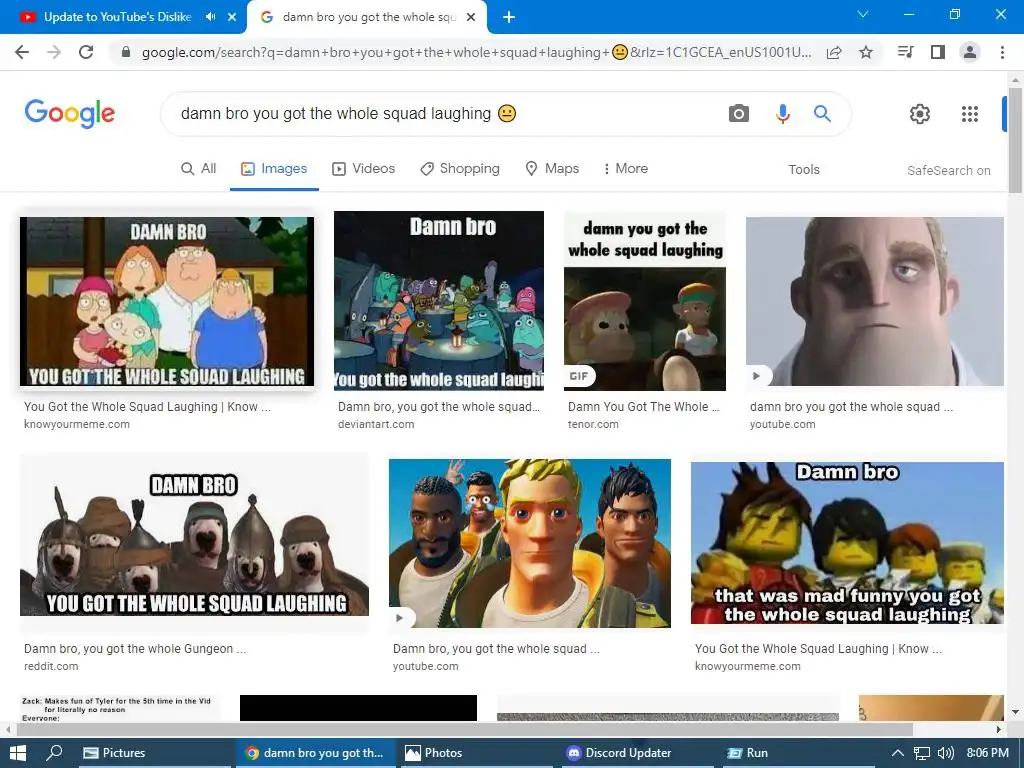Open the SpongeBob fish Damn bro thumbnail
Image resolution: width=1024 pixels, height=768 pixels.
(x=439, y=300)
